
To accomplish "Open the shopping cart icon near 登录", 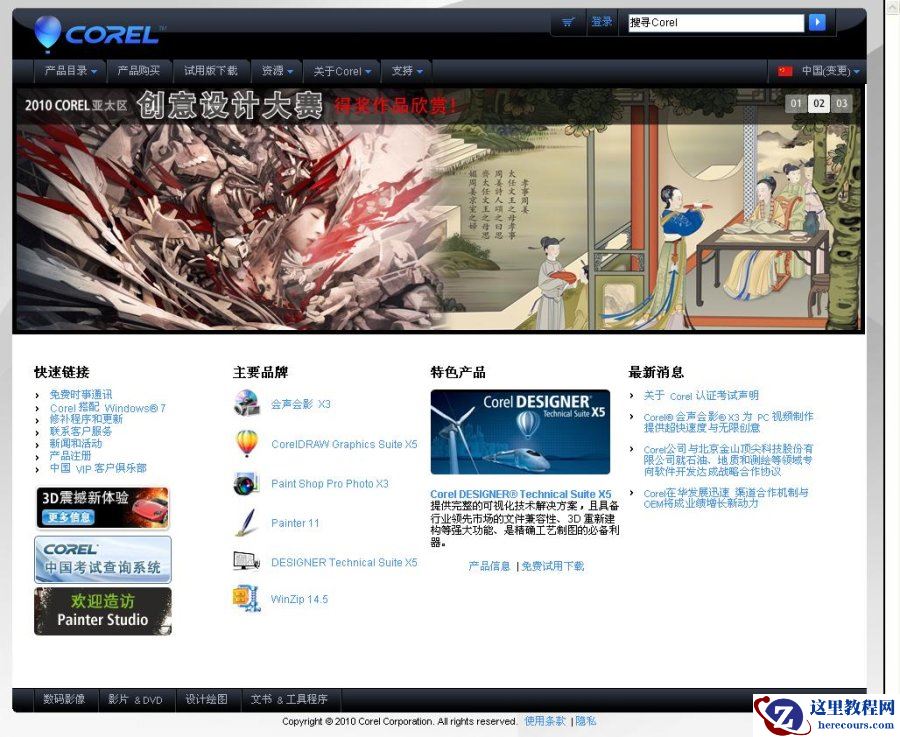I will (567, 21).
